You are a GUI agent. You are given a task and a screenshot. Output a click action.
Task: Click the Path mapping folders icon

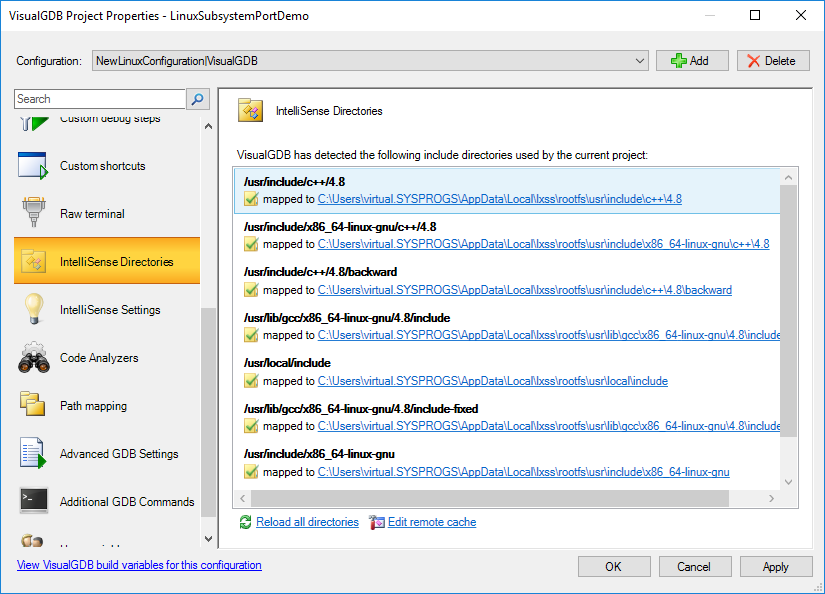click(x=33, y=404)
